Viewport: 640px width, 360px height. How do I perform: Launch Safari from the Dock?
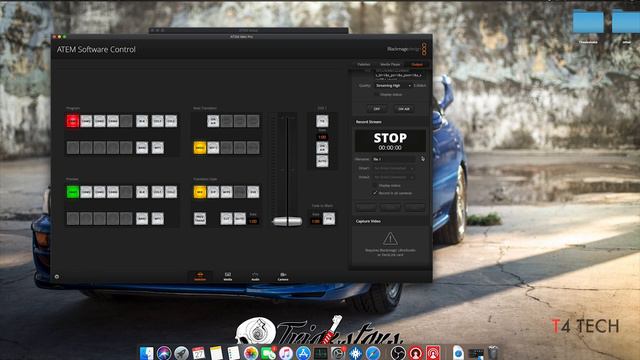[x=373, y=353]
